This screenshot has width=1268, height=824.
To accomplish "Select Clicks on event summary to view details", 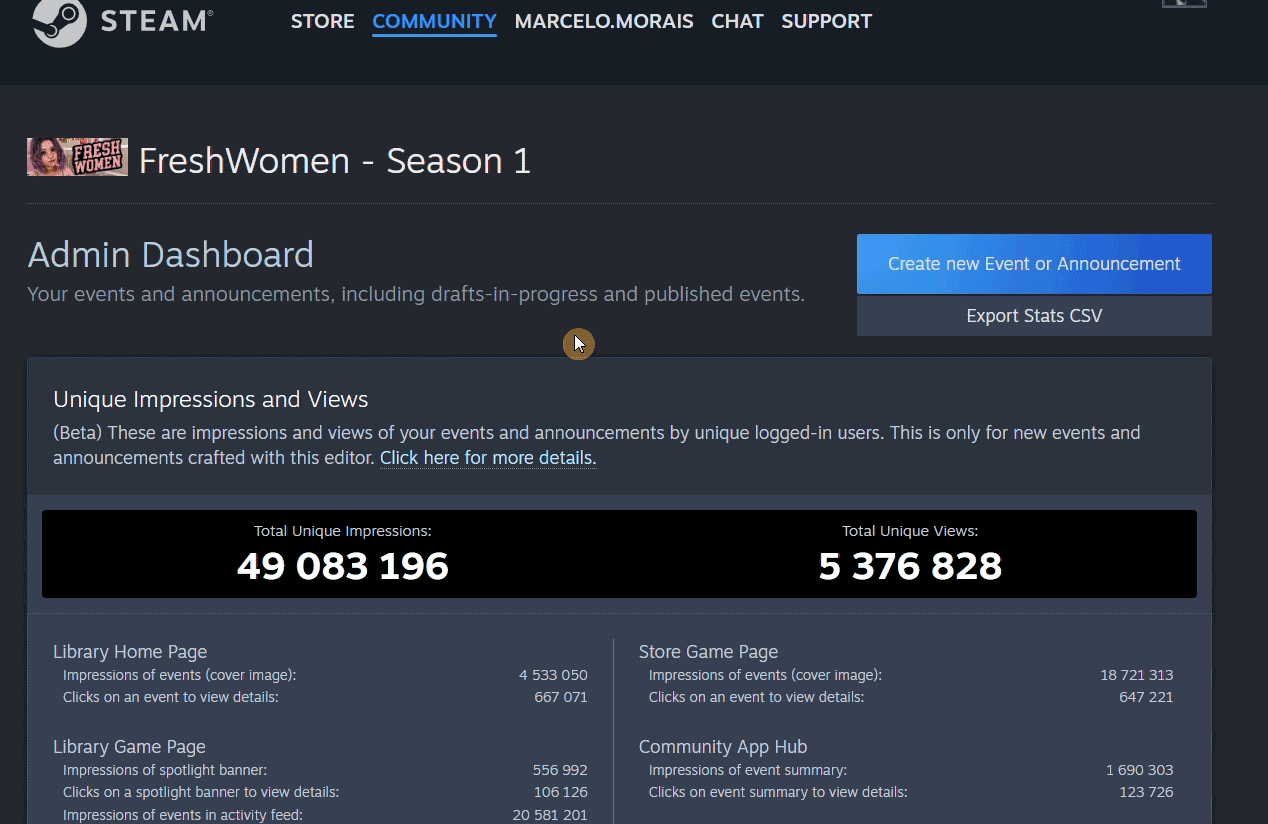I will 778,792.
